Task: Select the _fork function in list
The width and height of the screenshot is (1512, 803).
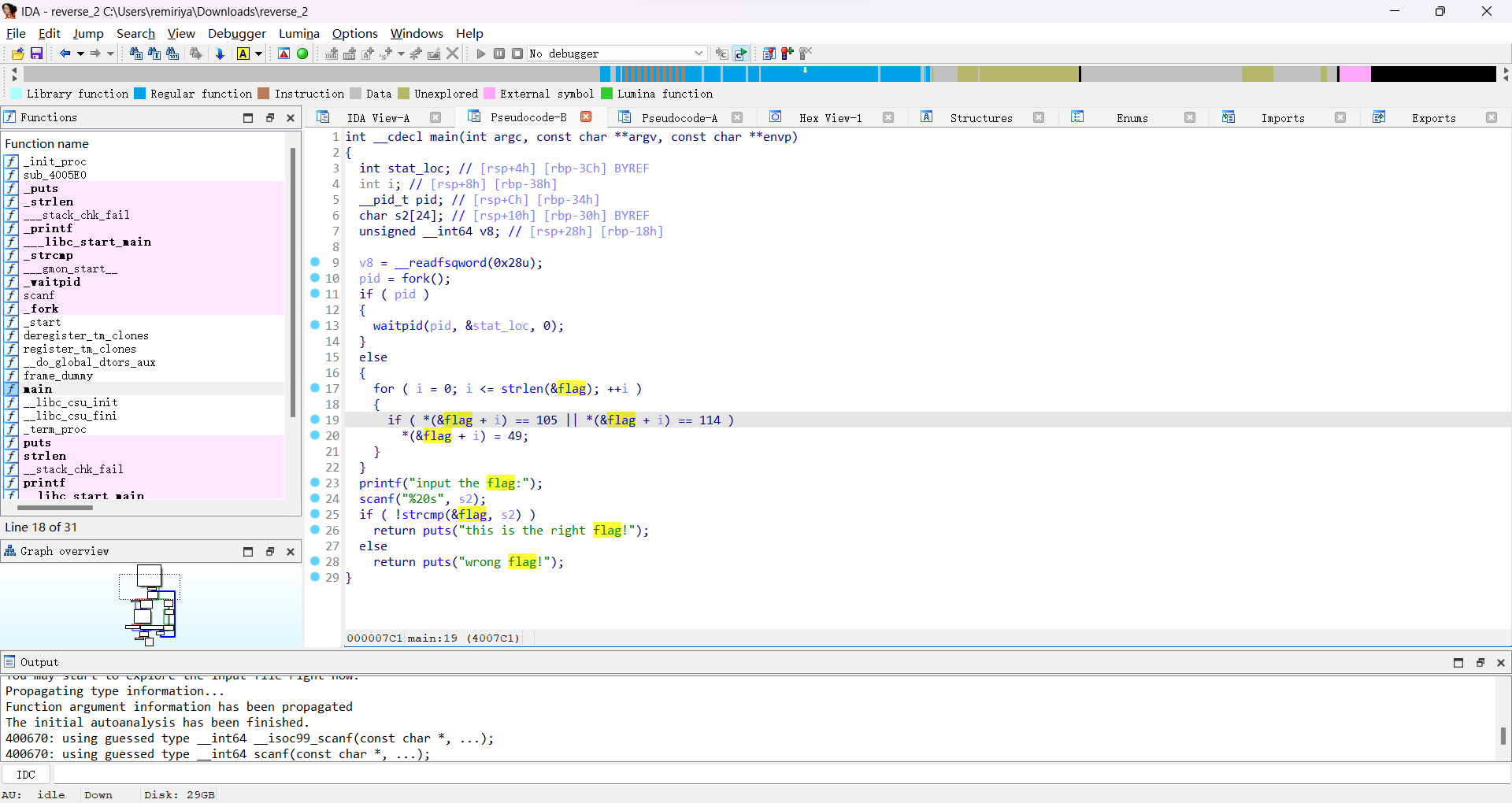Action: click(x=40, y=309)
